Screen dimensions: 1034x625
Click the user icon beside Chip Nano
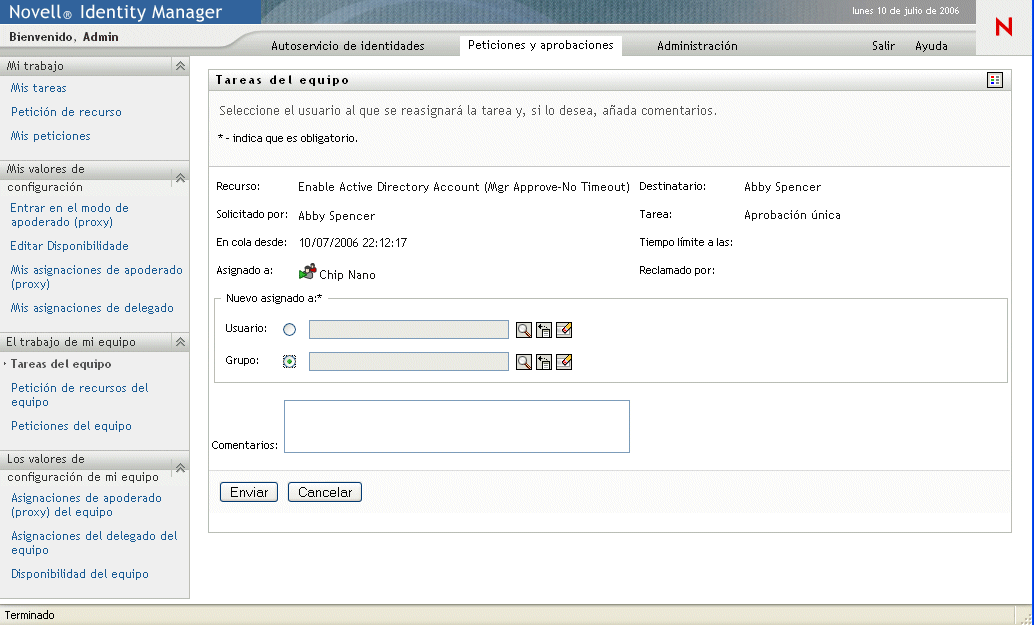[x=307, y=272]
